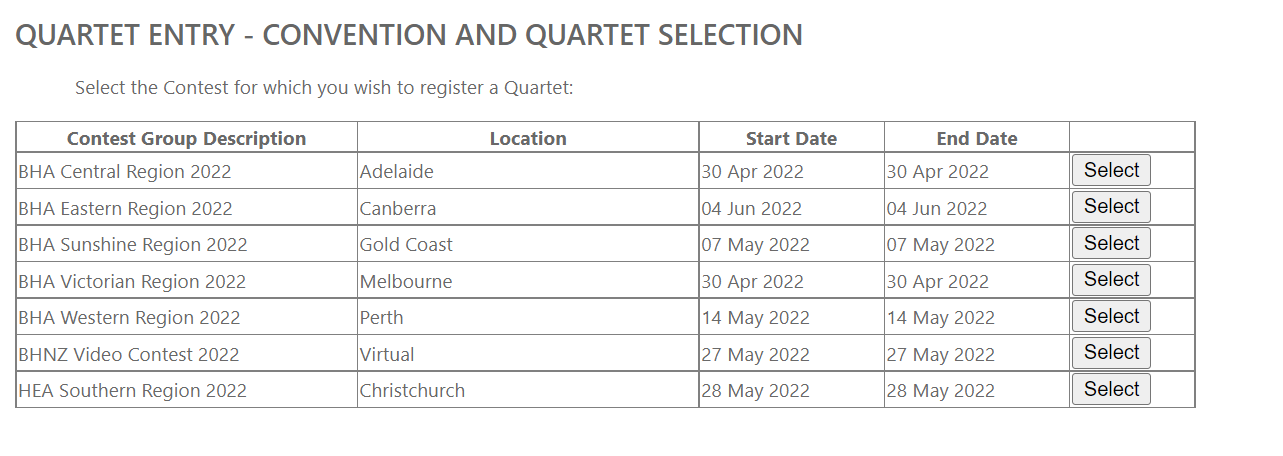Screen dimensions: 1283x456
Task: Click the Melbourne location cell
Action: tap(406, 282)
